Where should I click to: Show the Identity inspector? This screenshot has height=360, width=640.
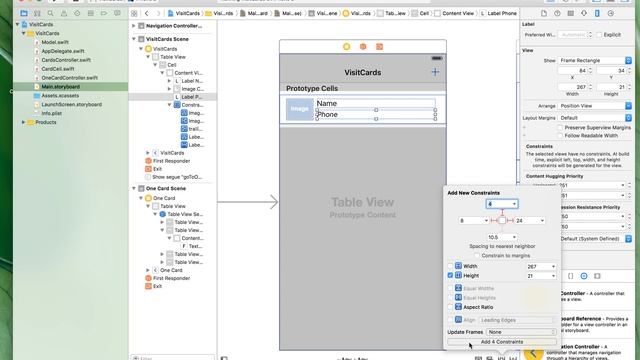point(571,13)
